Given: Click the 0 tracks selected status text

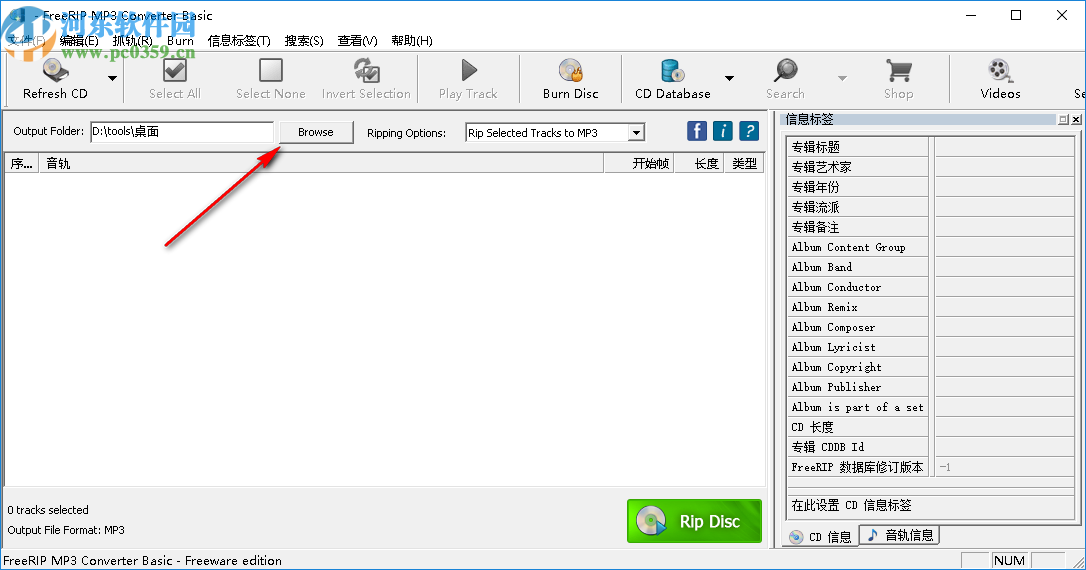Looking at the screenshot, I should click(48, 510).
